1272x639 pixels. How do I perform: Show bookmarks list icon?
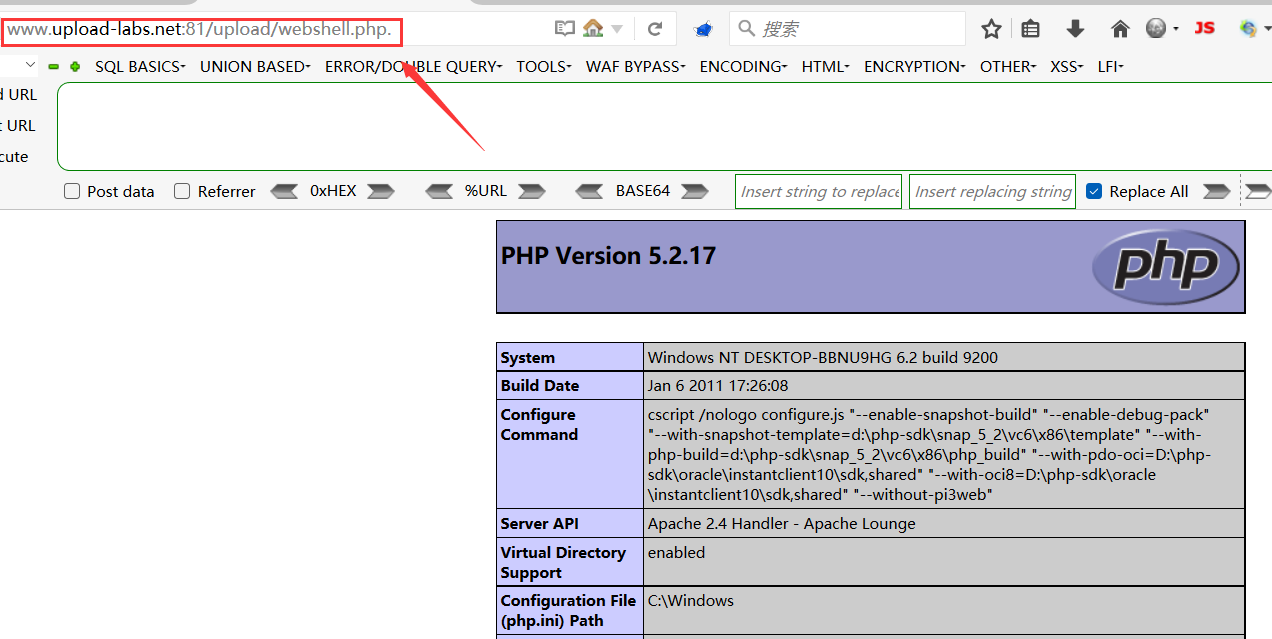[x=1031, y=29]
